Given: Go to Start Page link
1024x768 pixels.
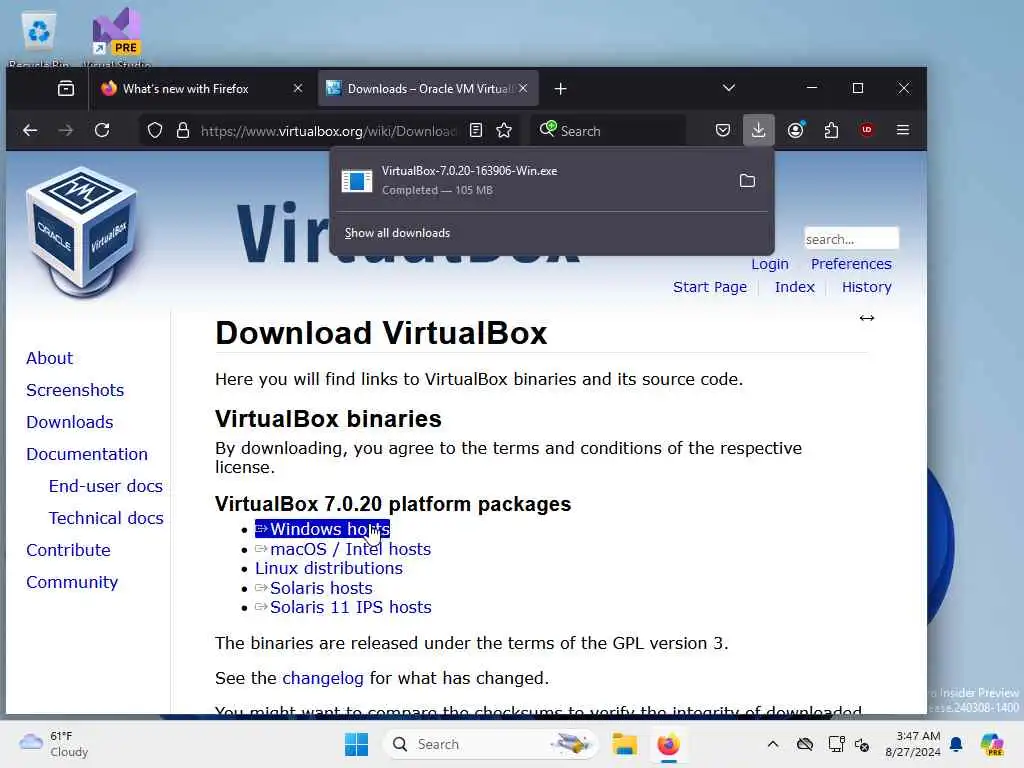Looking at the screenshot, I should pyautogui.click(x=709, y=287).
